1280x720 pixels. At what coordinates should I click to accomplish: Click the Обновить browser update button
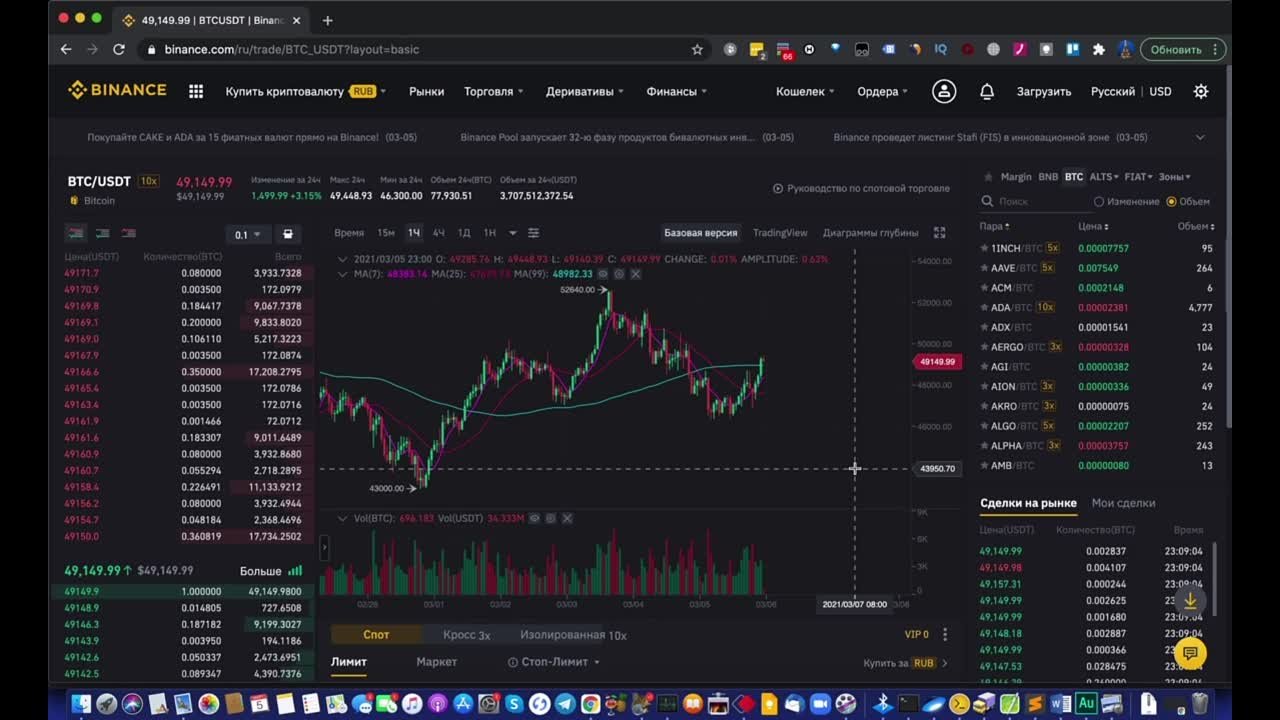(x=1183, y=49)
